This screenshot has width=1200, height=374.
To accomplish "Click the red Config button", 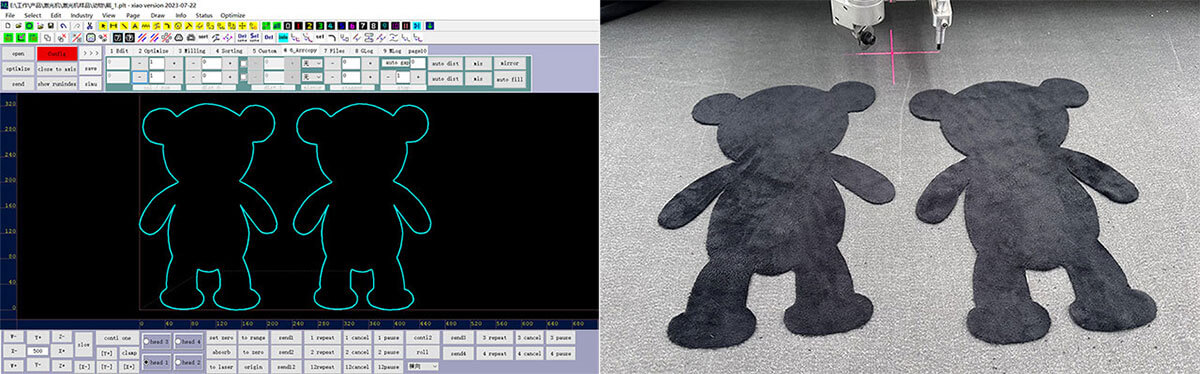I will pyautogui.click(x=57, y=54).
